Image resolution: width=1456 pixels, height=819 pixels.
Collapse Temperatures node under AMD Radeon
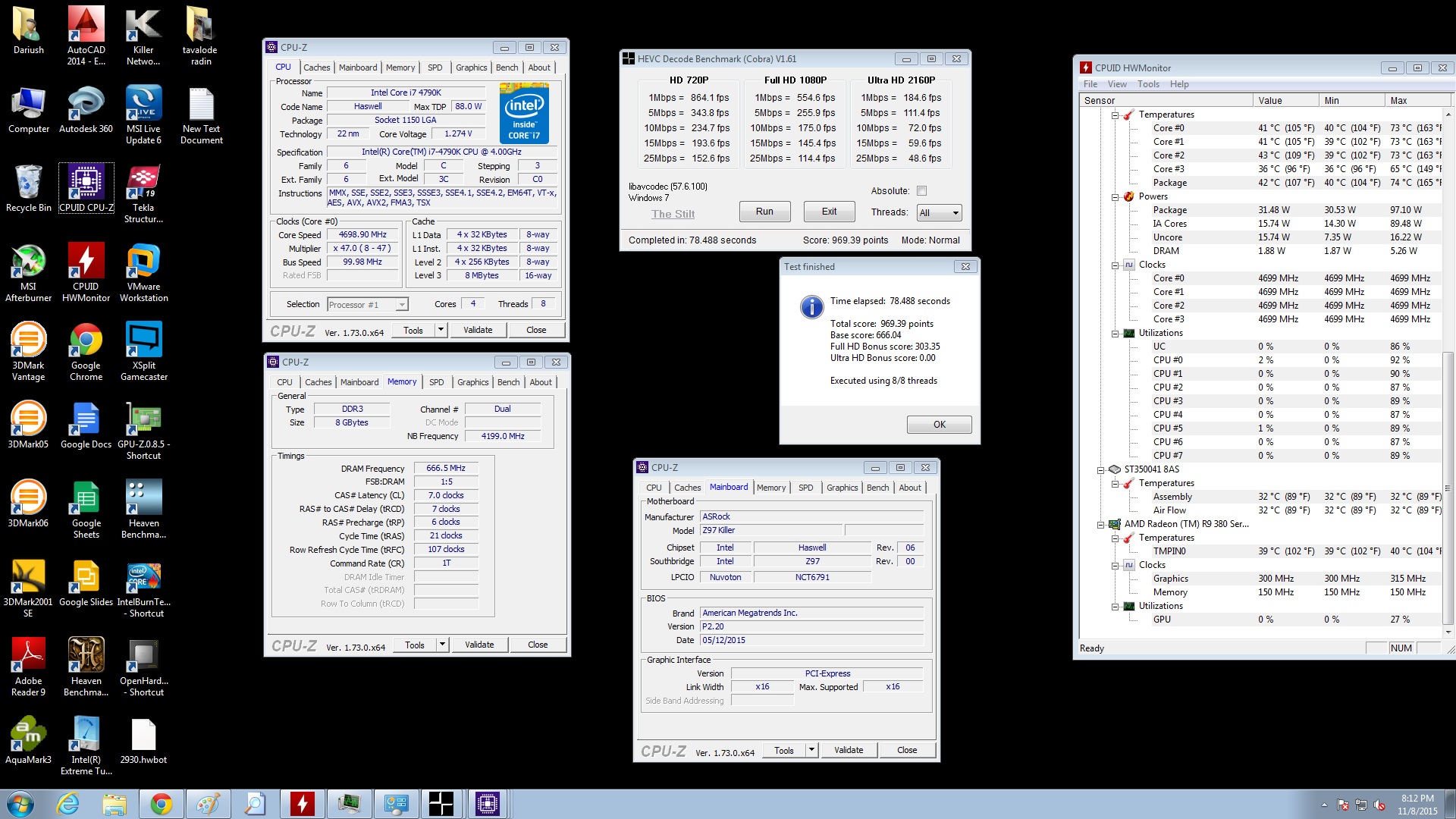point(1116,538)
